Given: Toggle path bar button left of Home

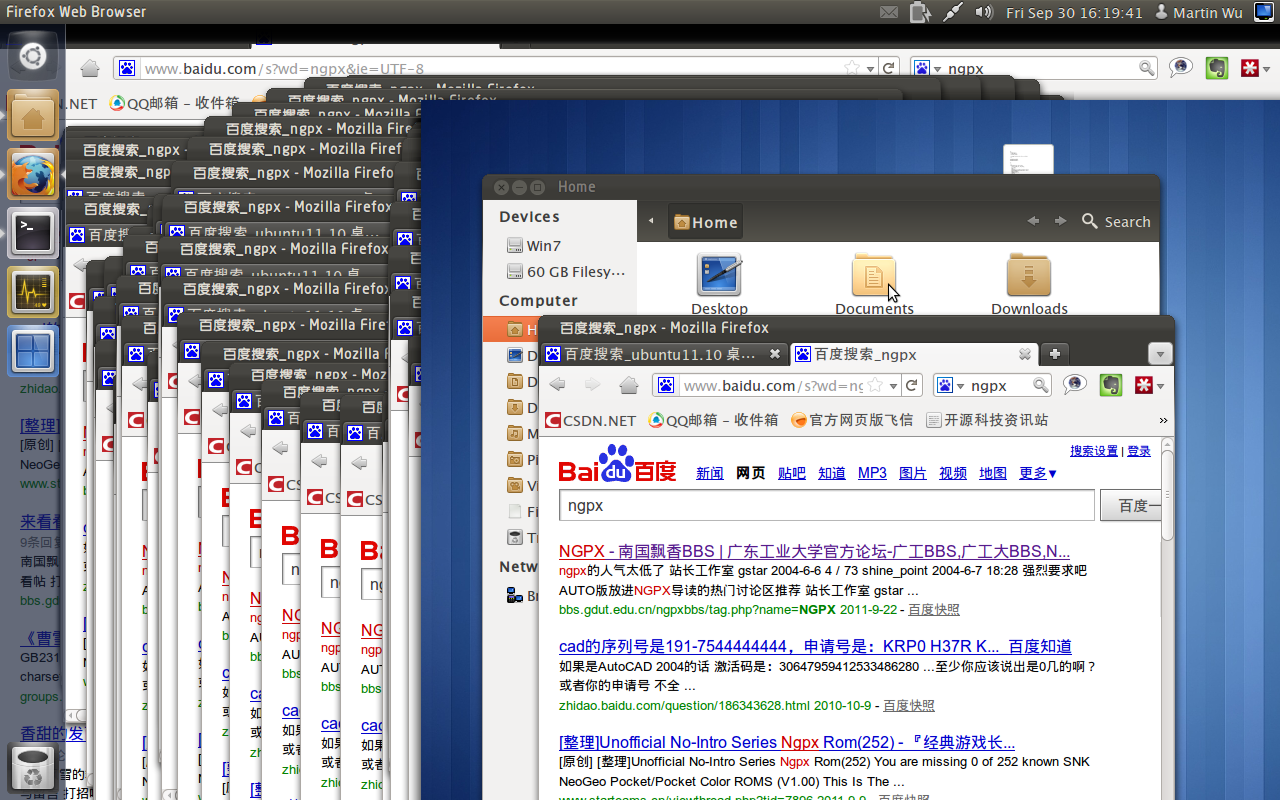Looking at the screenshot, I should (652, 221).
